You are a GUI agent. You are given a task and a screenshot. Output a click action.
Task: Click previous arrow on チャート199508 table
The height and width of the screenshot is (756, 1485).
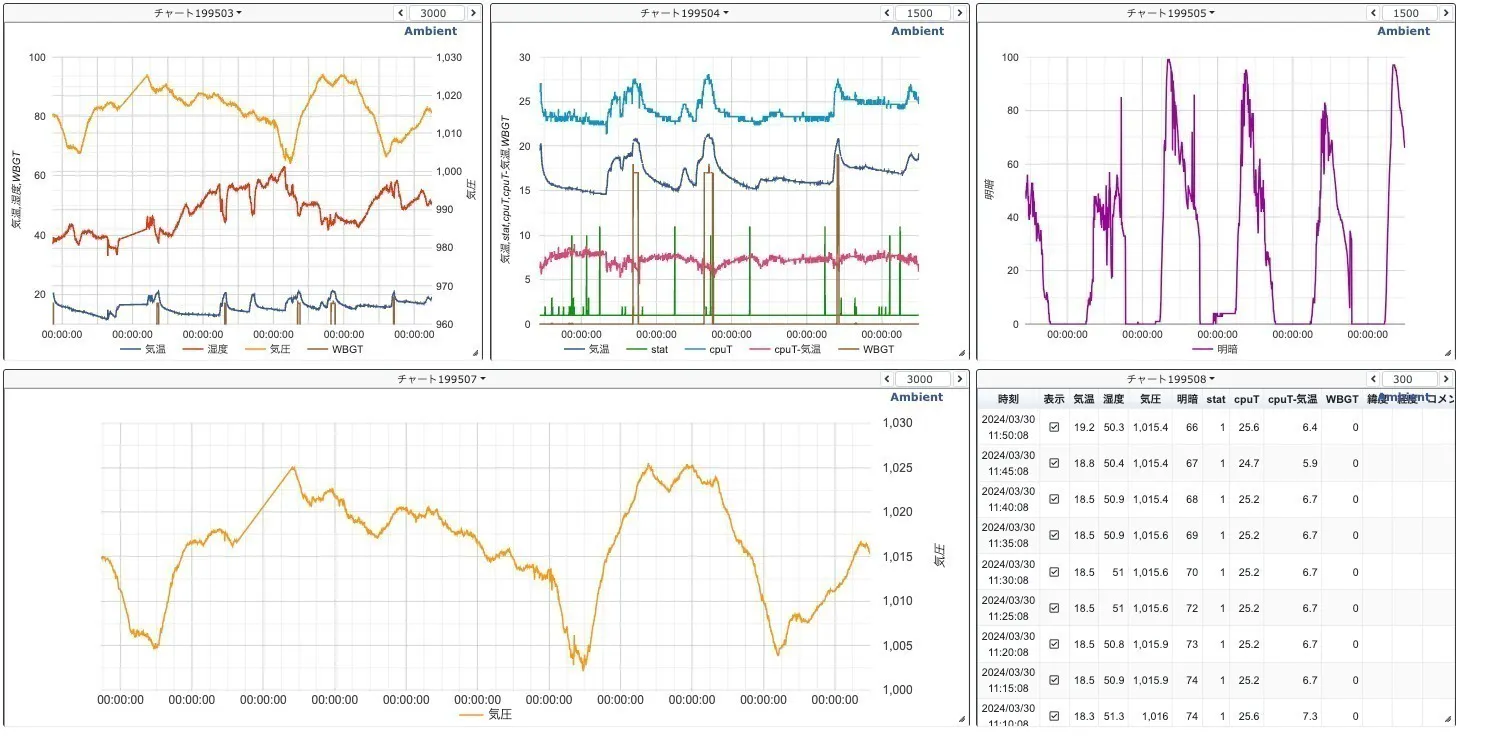click(x=1374, y=379)
